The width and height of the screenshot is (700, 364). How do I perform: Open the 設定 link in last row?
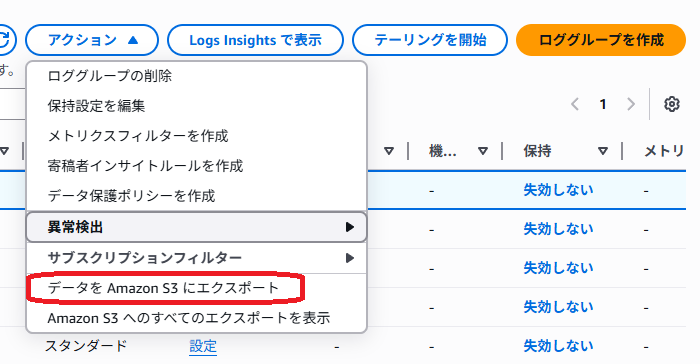click(x=203, y=346)
